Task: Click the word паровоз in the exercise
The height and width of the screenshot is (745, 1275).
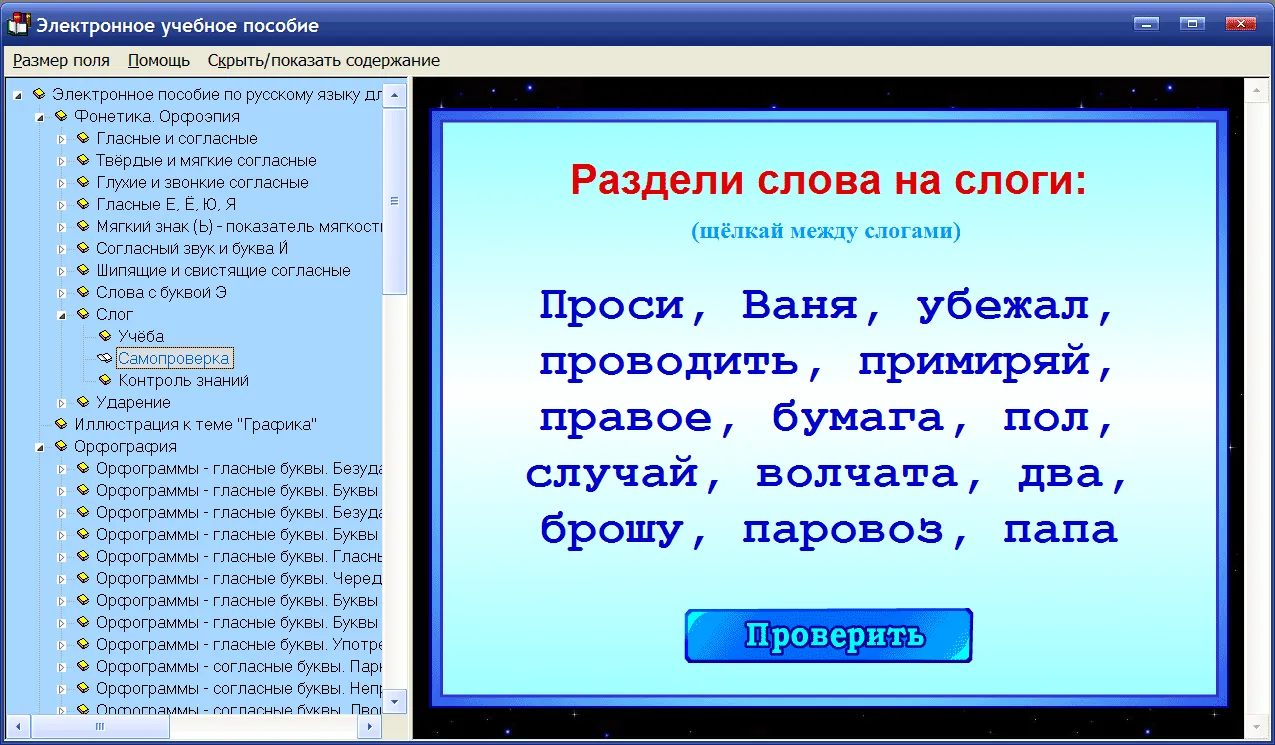Action: (843, 530)
